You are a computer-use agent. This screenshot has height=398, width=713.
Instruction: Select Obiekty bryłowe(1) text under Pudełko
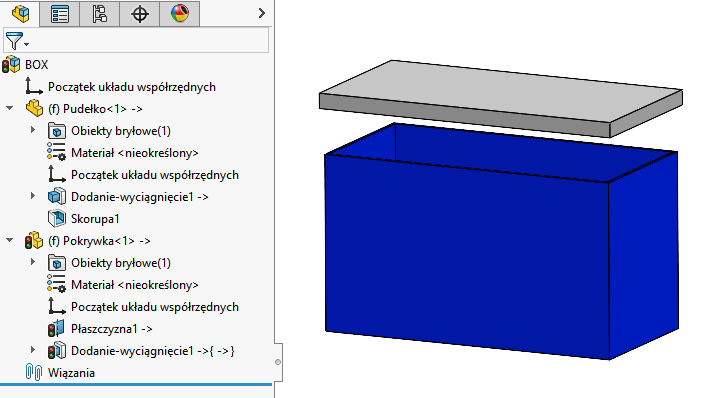pyautogui.click(x=121, y=131)
